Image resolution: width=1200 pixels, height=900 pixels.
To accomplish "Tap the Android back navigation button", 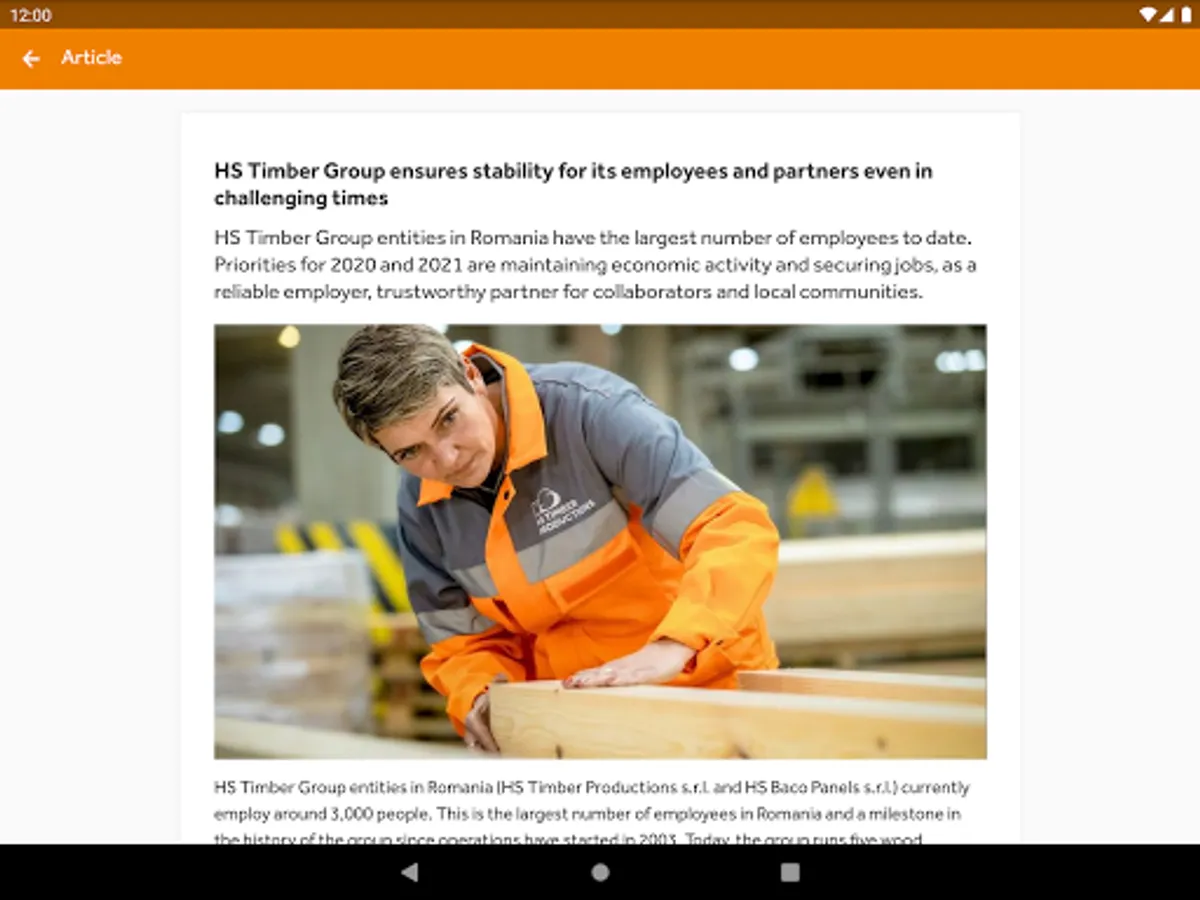I will [409, 872].
